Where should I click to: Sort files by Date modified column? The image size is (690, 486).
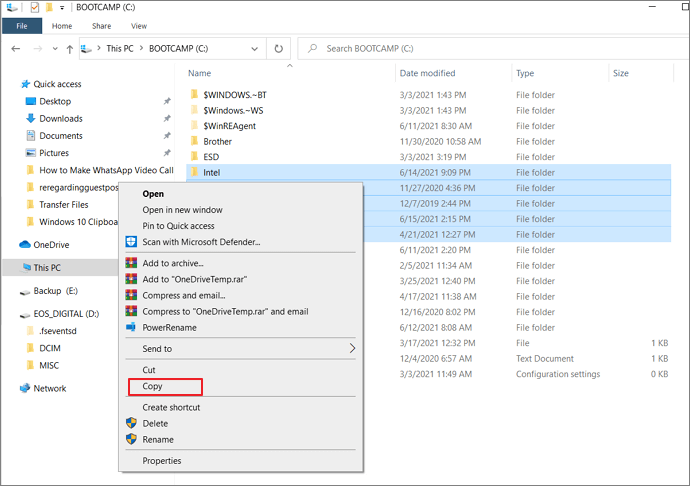(427, 73)
